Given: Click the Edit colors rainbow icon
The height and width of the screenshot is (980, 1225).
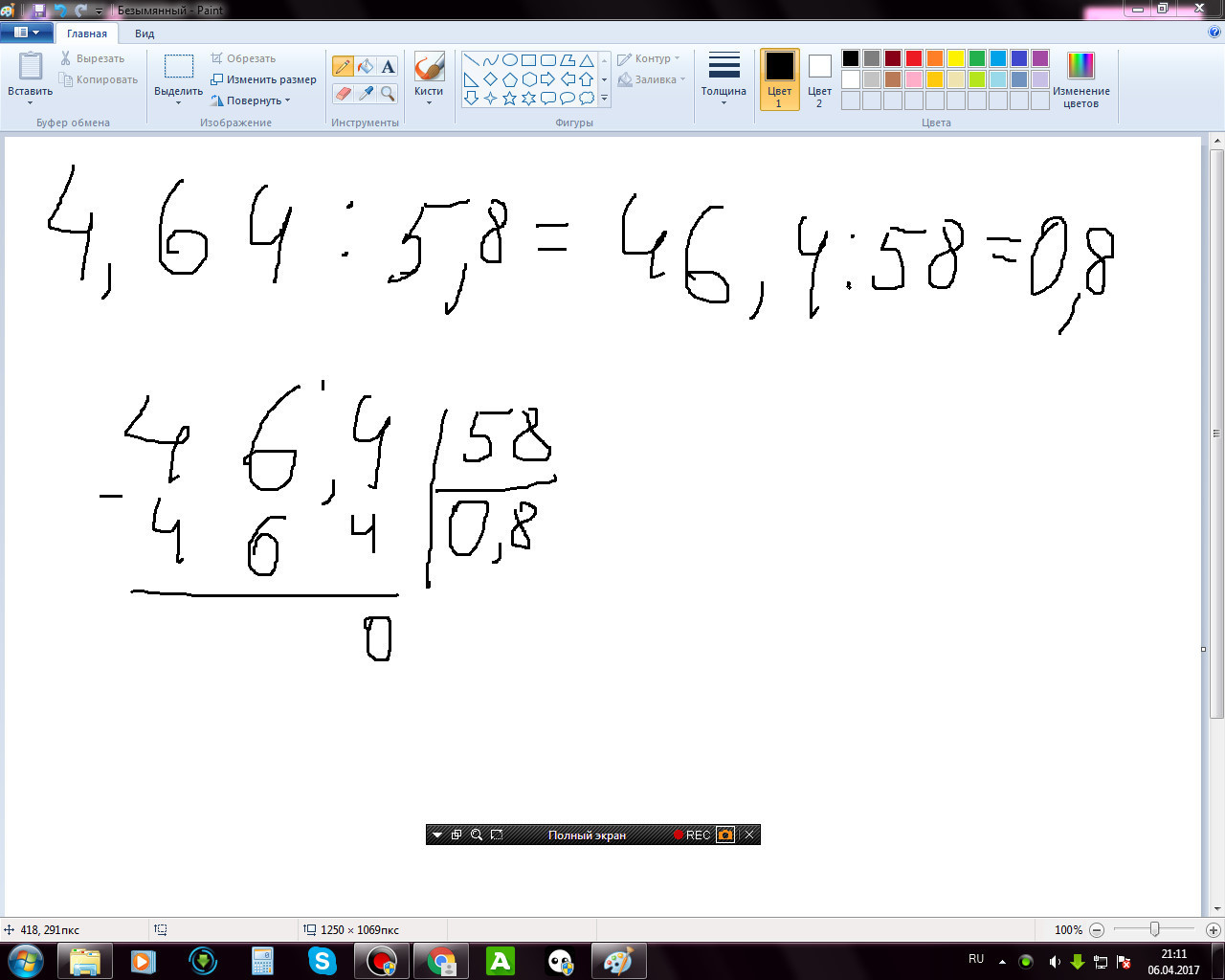Looking at the screenshot, I should tap(1080, 66).
